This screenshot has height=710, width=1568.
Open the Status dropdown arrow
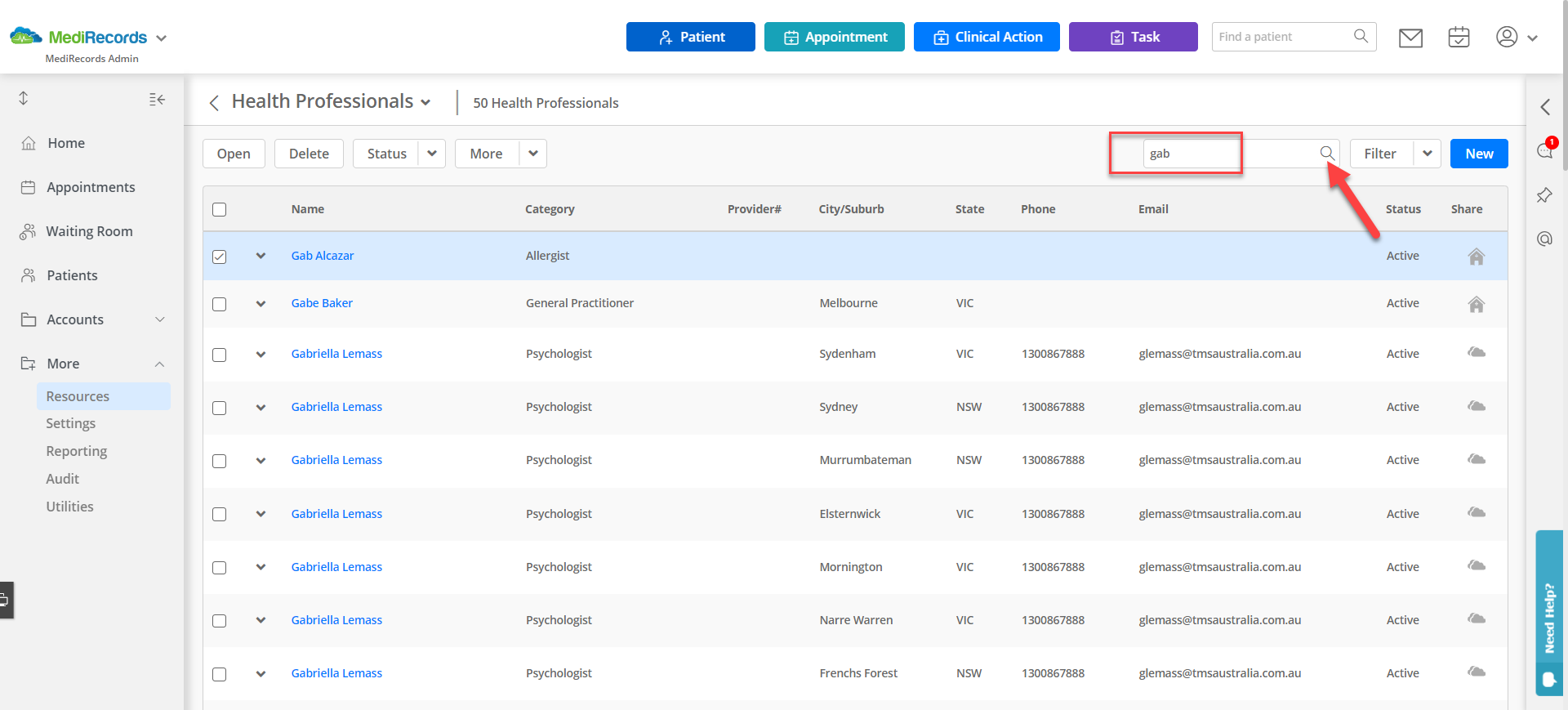tap(432, 154)
